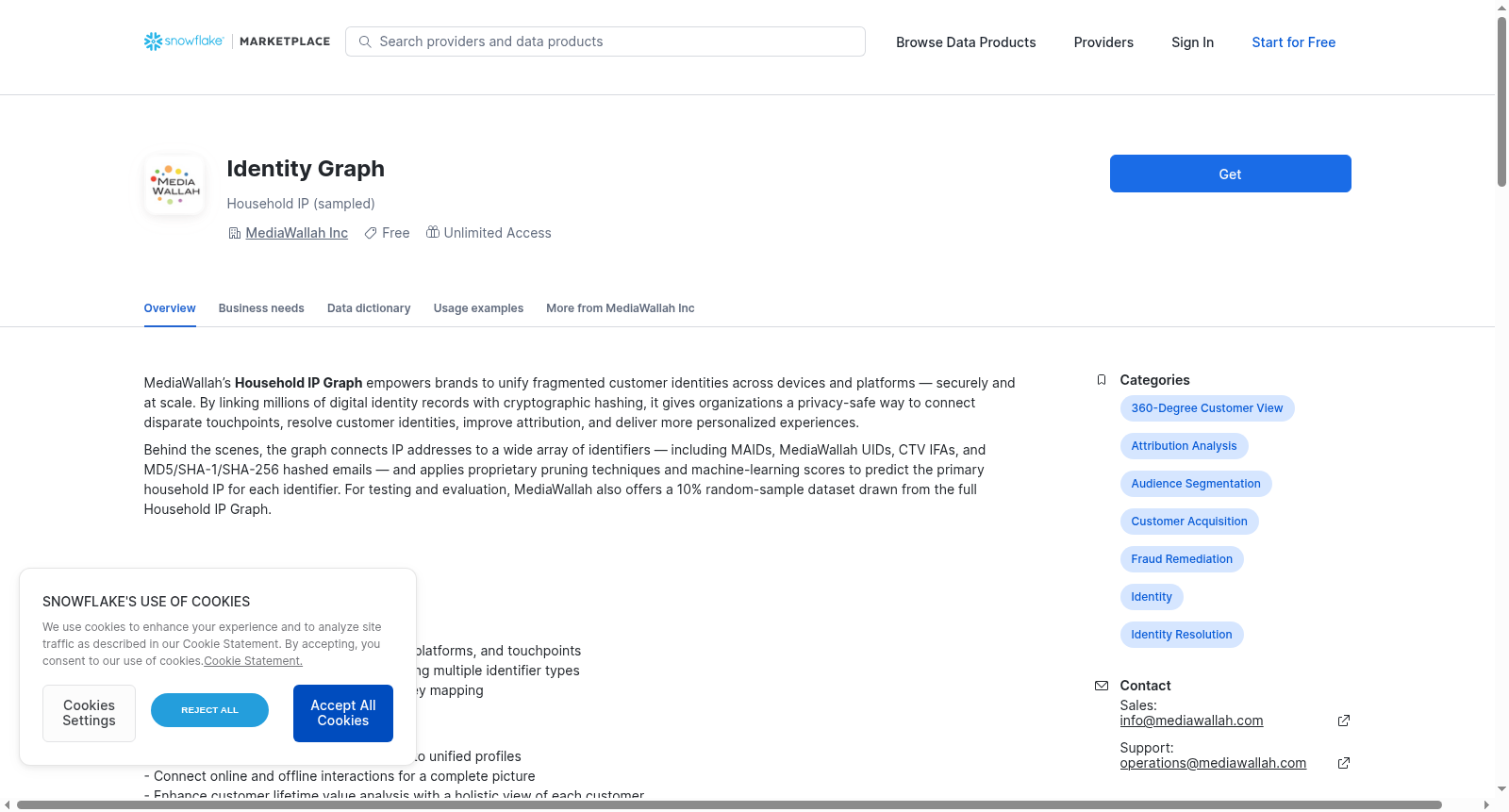The width and height of the screenshot is (1509, 812).
Task: Switch to the Usage examples tab
Action: click(478, 308)
